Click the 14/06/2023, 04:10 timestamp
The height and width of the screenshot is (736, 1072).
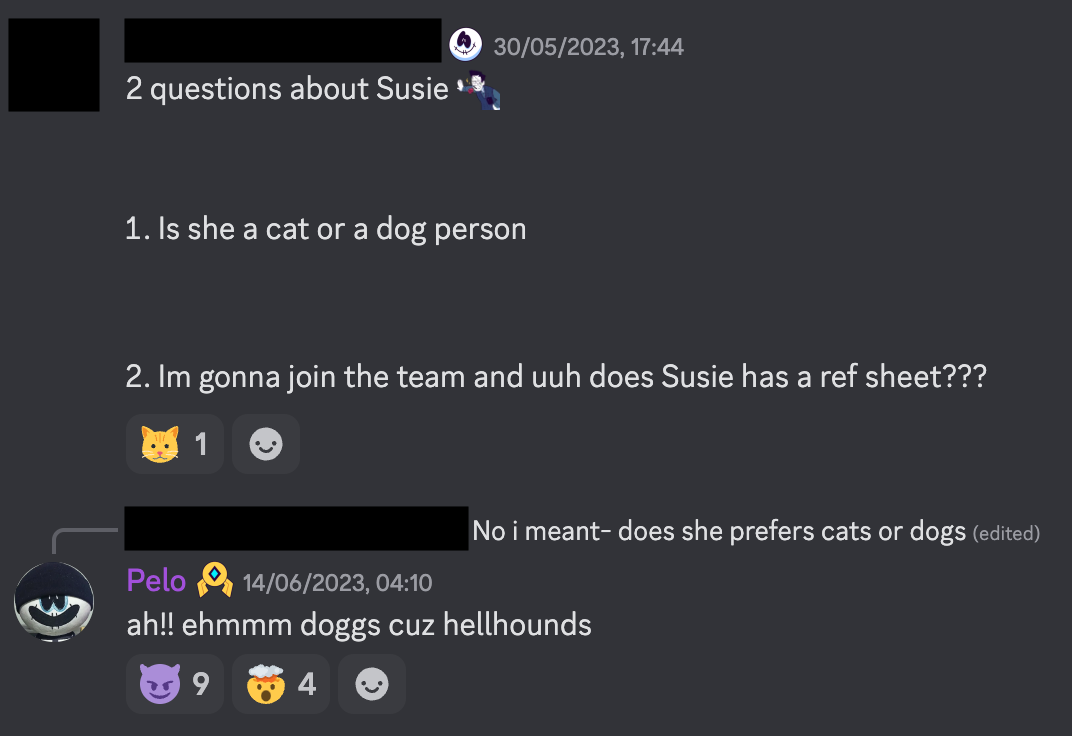[337, 581]
